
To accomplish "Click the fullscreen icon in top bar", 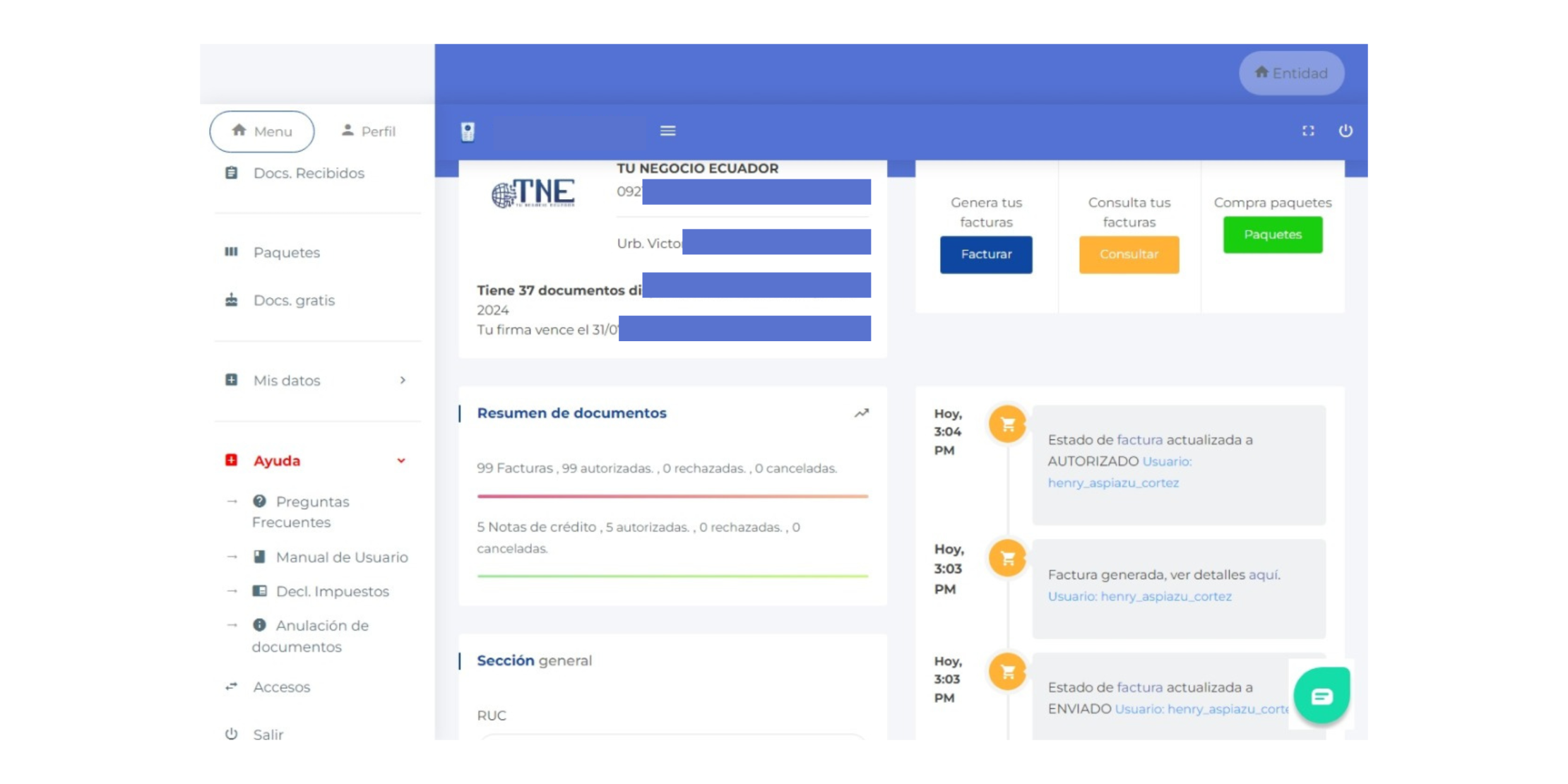I will pos(1308,131).
